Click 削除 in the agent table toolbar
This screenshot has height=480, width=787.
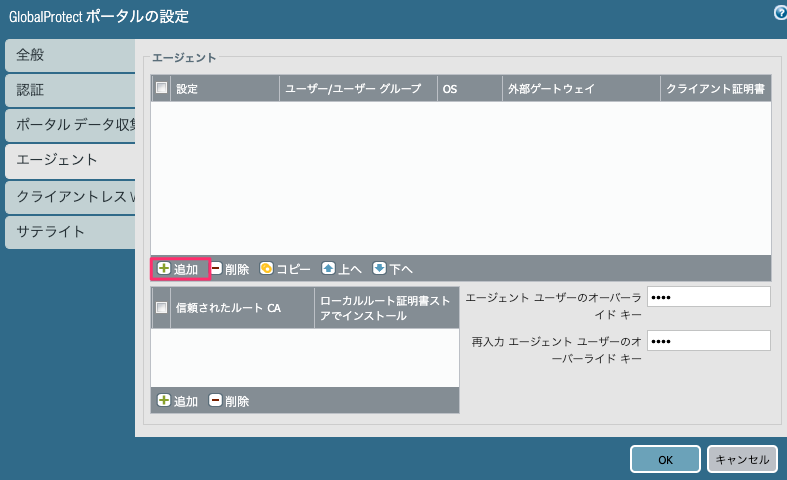click(x=230, y=269)
